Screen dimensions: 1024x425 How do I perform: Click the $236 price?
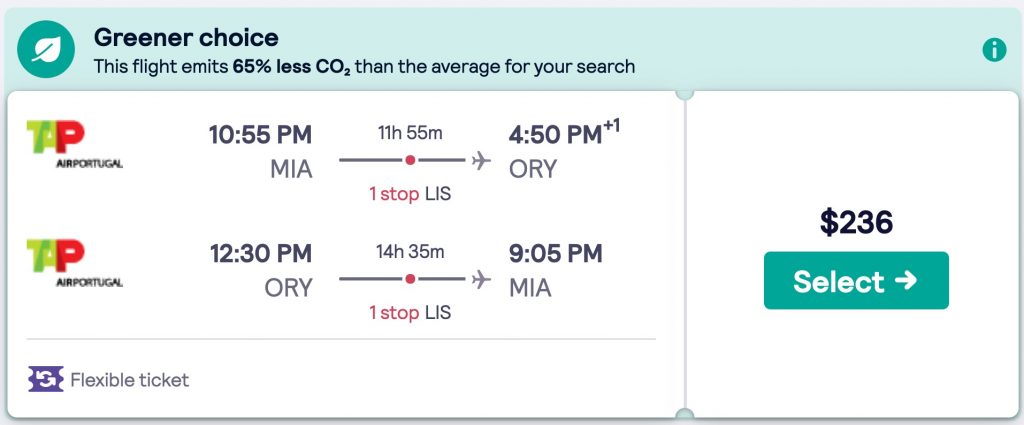tap(856, 223)
